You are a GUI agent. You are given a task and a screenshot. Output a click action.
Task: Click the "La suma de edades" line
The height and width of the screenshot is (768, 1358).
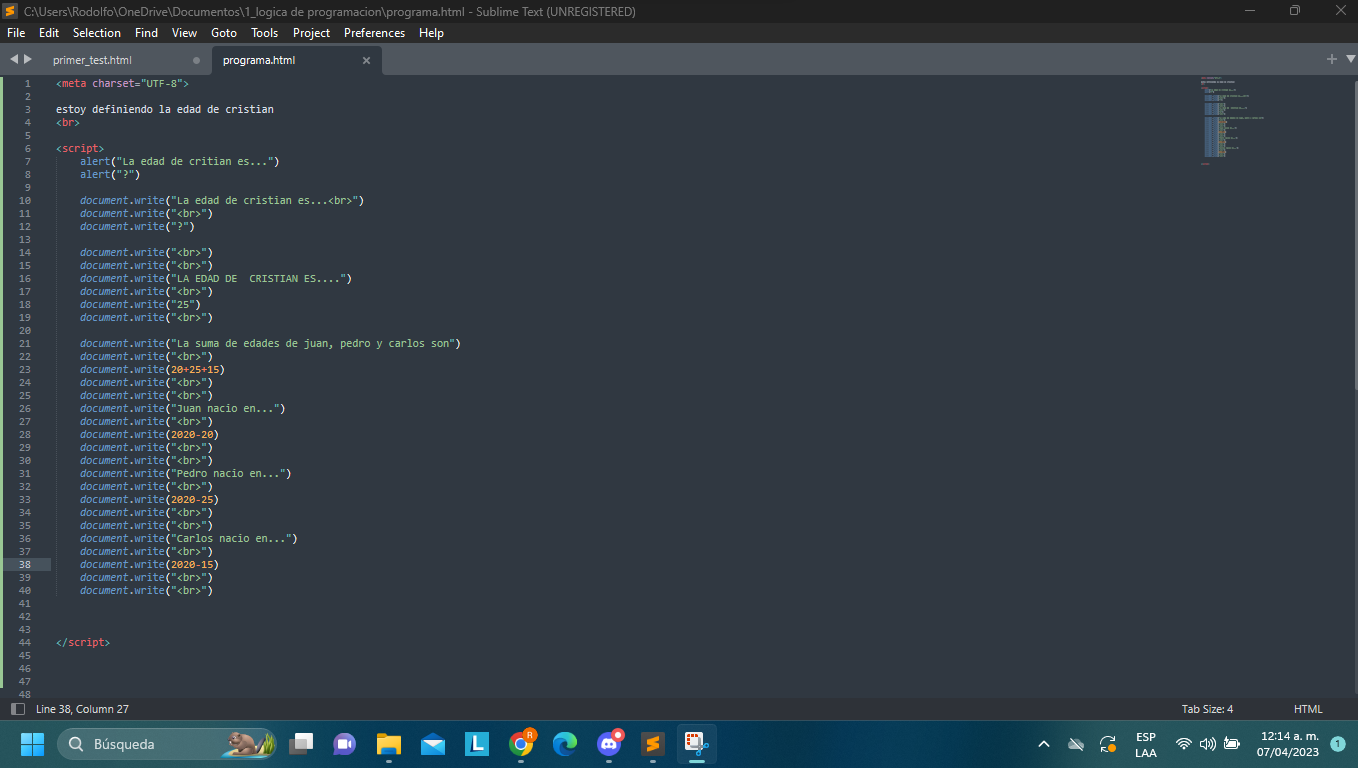270,343
